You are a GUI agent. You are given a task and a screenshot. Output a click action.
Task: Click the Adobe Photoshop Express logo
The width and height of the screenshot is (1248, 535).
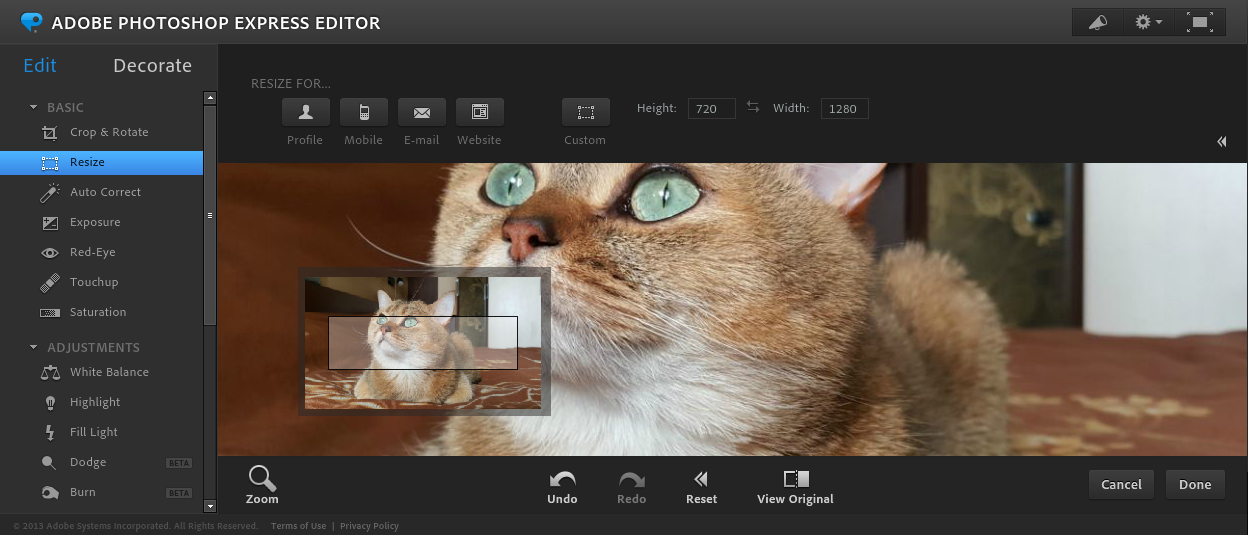point(32,22)
